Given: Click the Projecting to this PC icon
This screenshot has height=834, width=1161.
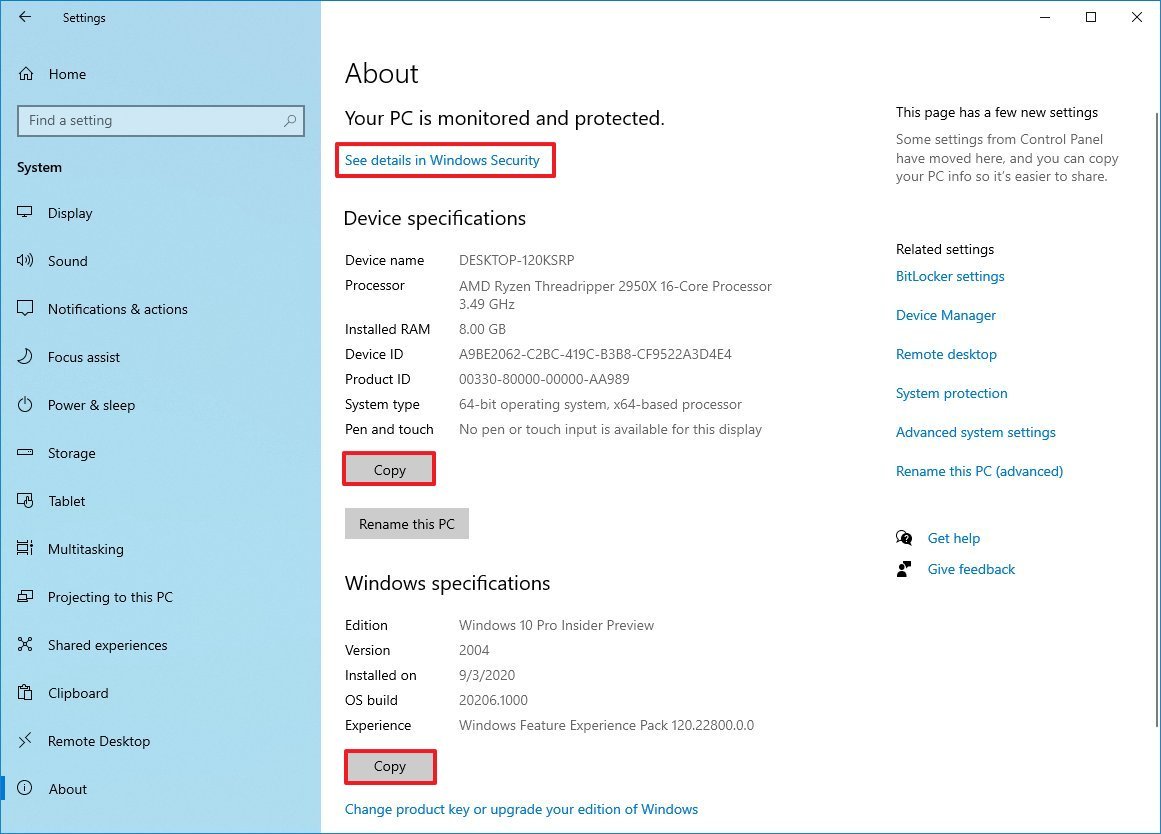Looking at the screenshot, I should pyautogui.click(x=25, y=596).
